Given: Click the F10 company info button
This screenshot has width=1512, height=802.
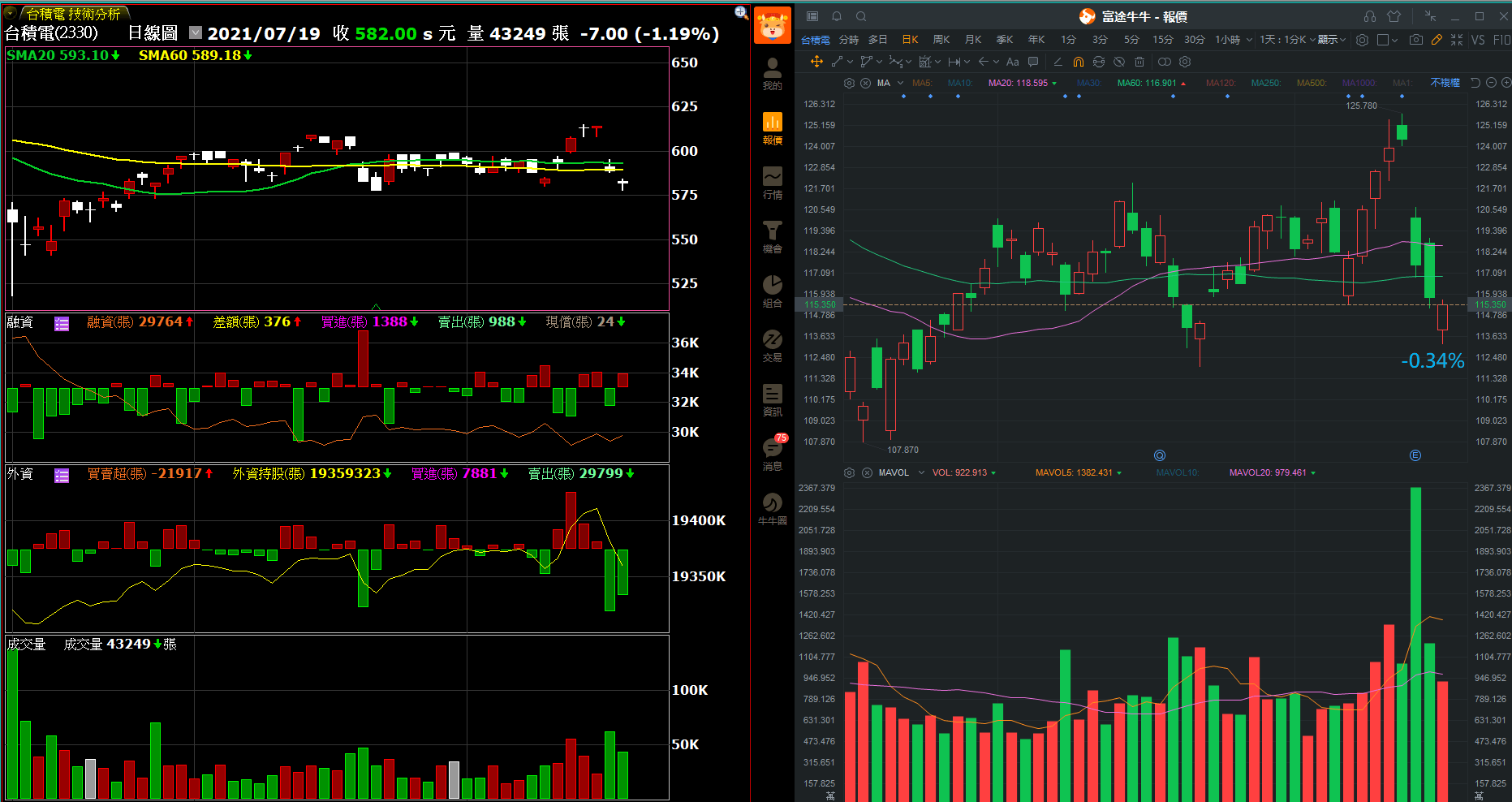Looking at the screenshot, I should click(1501, 39).
